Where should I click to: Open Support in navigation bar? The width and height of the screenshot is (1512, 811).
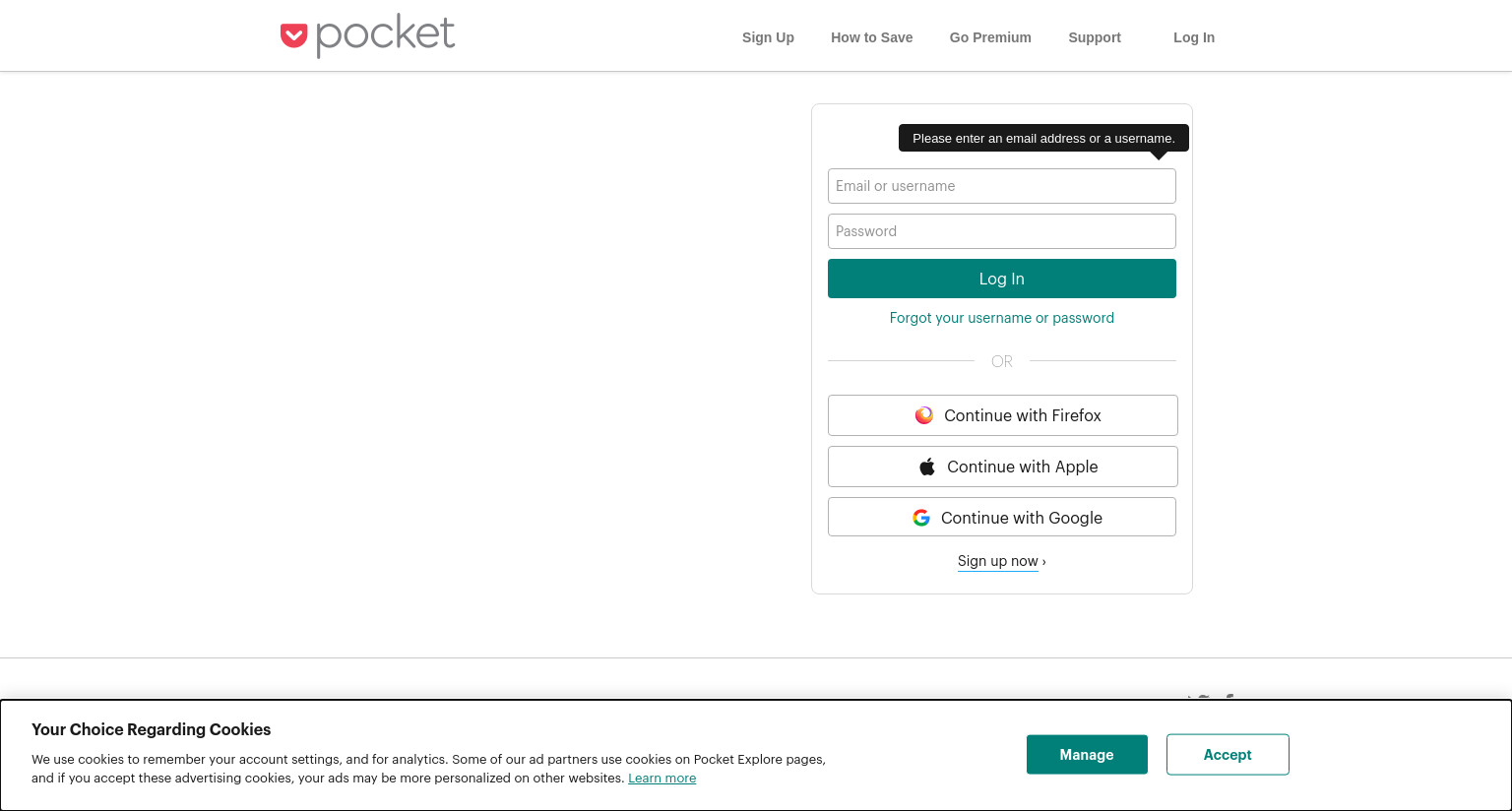pos(1095,37)
